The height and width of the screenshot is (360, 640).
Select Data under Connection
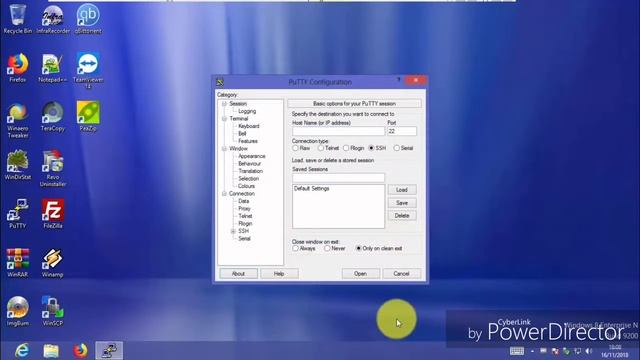(244, 201)
